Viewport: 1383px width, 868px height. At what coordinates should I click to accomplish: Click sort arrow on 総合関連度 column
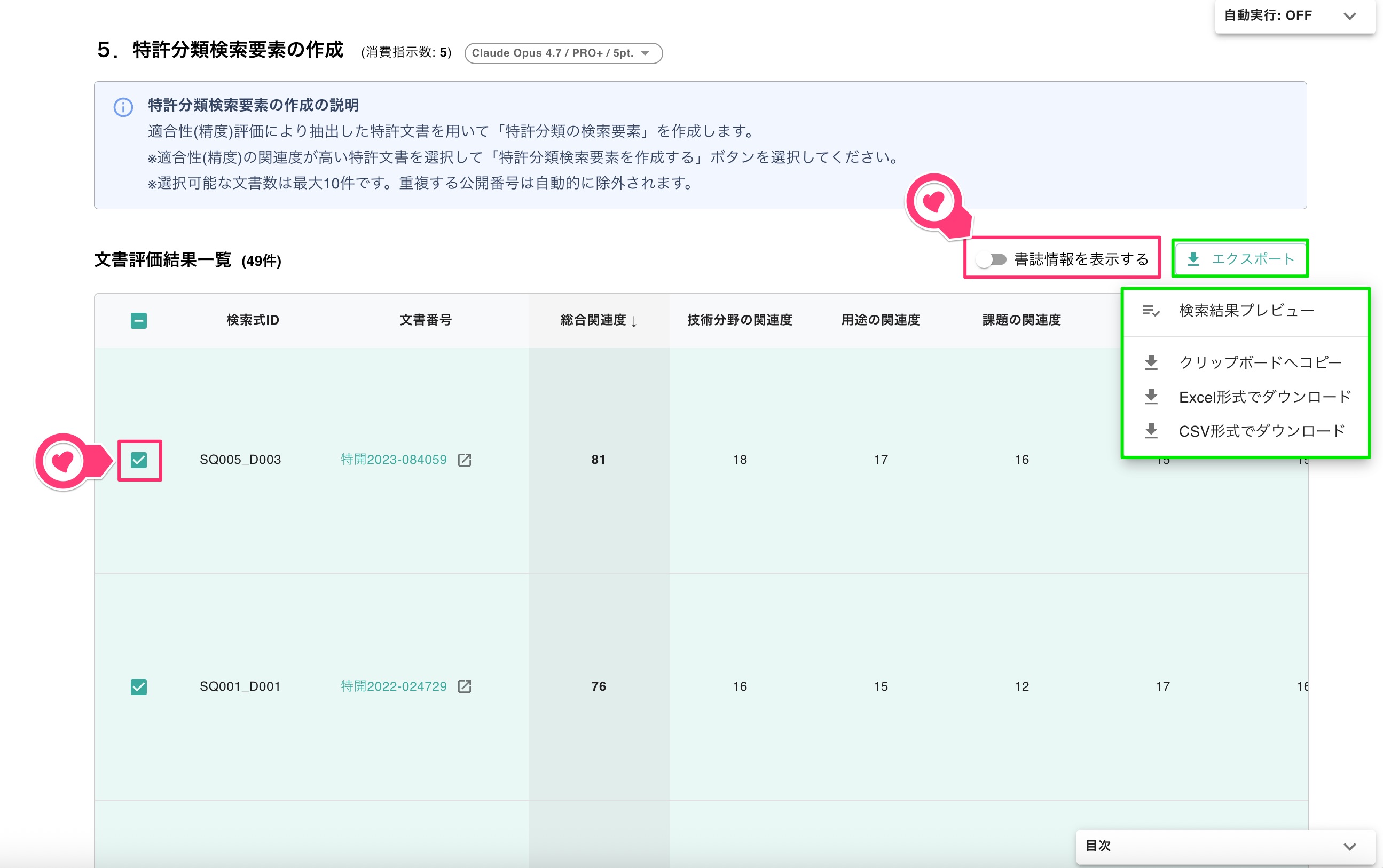pos(634,321)
